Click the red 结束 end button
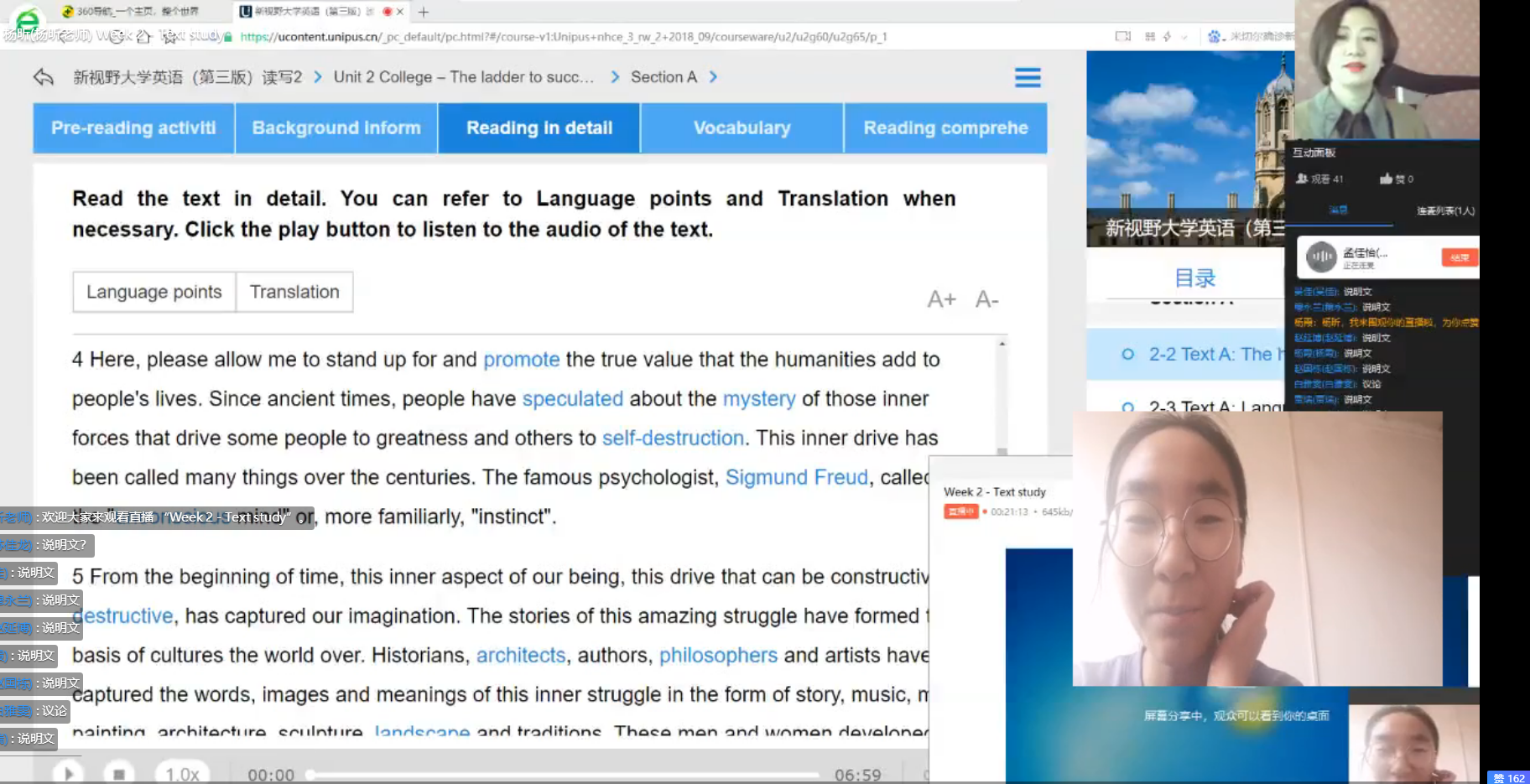The image size is (1530, 784). point(1459,257)
